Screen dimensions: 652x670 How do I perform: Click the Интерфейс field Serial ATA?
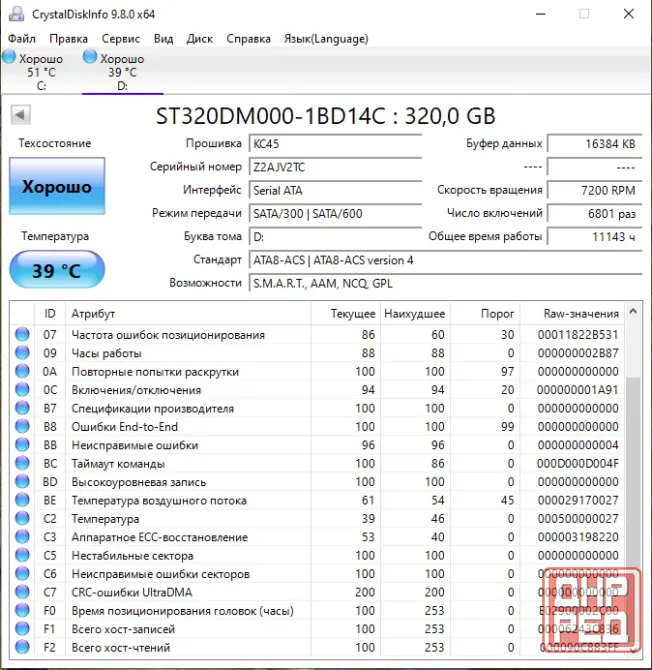click(x=335, y=190)
